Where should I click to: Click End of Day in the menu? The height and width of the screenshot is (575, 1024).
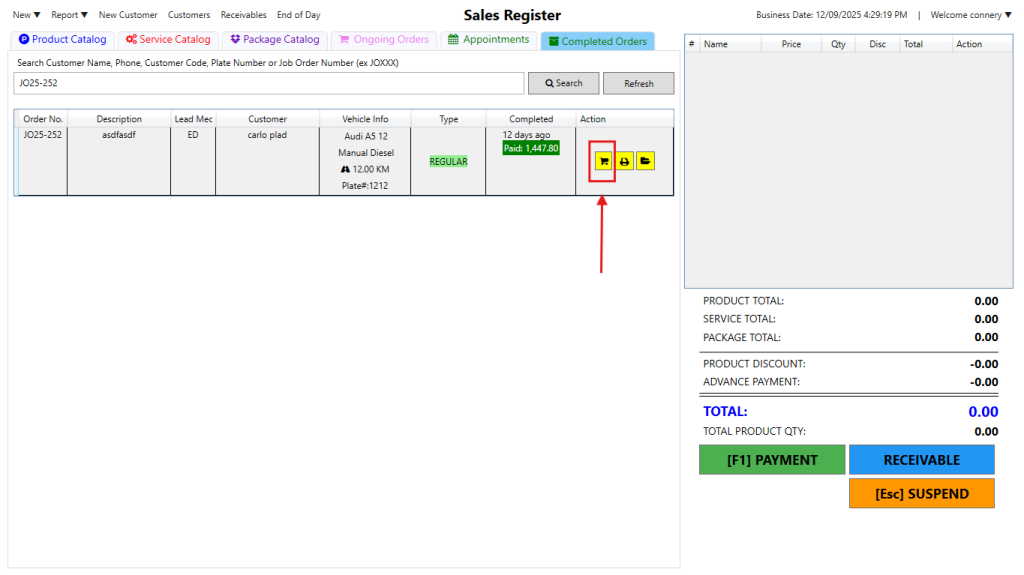point(299,15)
